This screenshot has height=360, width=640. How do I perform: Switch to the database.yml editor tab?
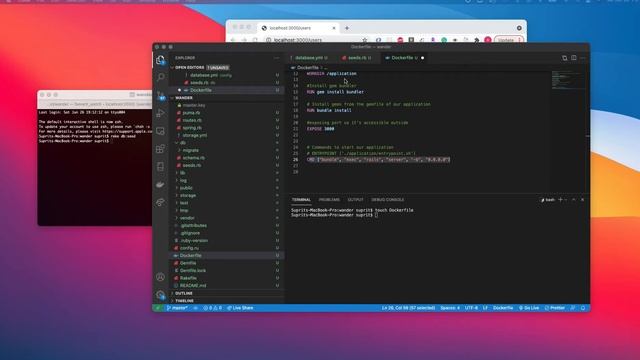click(x=311, y=58)
